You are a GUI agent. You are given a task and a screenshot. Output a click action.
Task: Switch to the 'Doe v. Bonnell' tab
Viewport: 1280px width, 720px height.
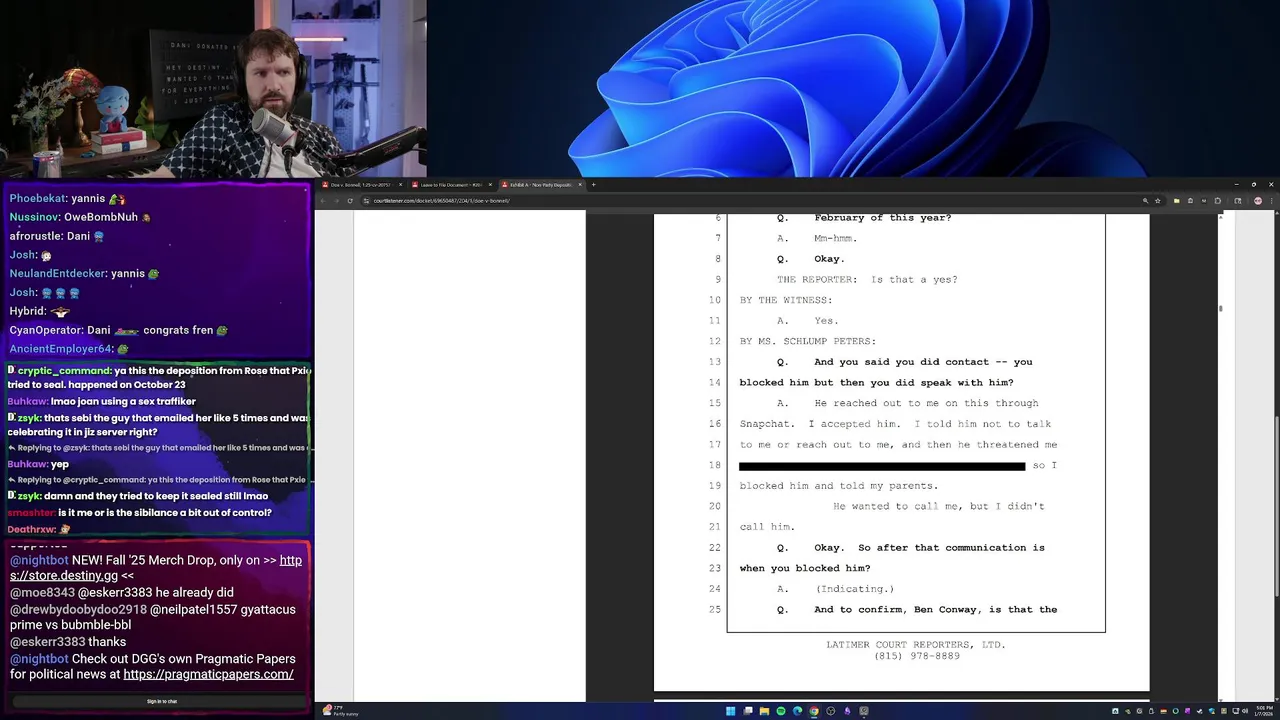pyautogui.click(x=358, y=184)
